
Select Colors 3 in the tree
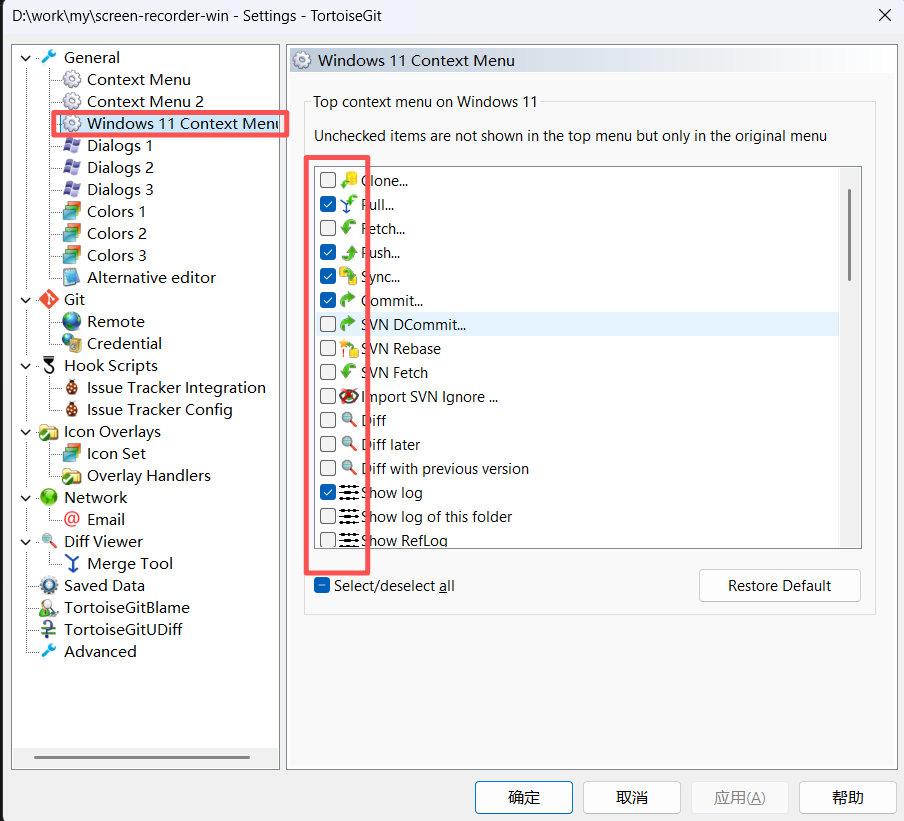pos(116,255)
